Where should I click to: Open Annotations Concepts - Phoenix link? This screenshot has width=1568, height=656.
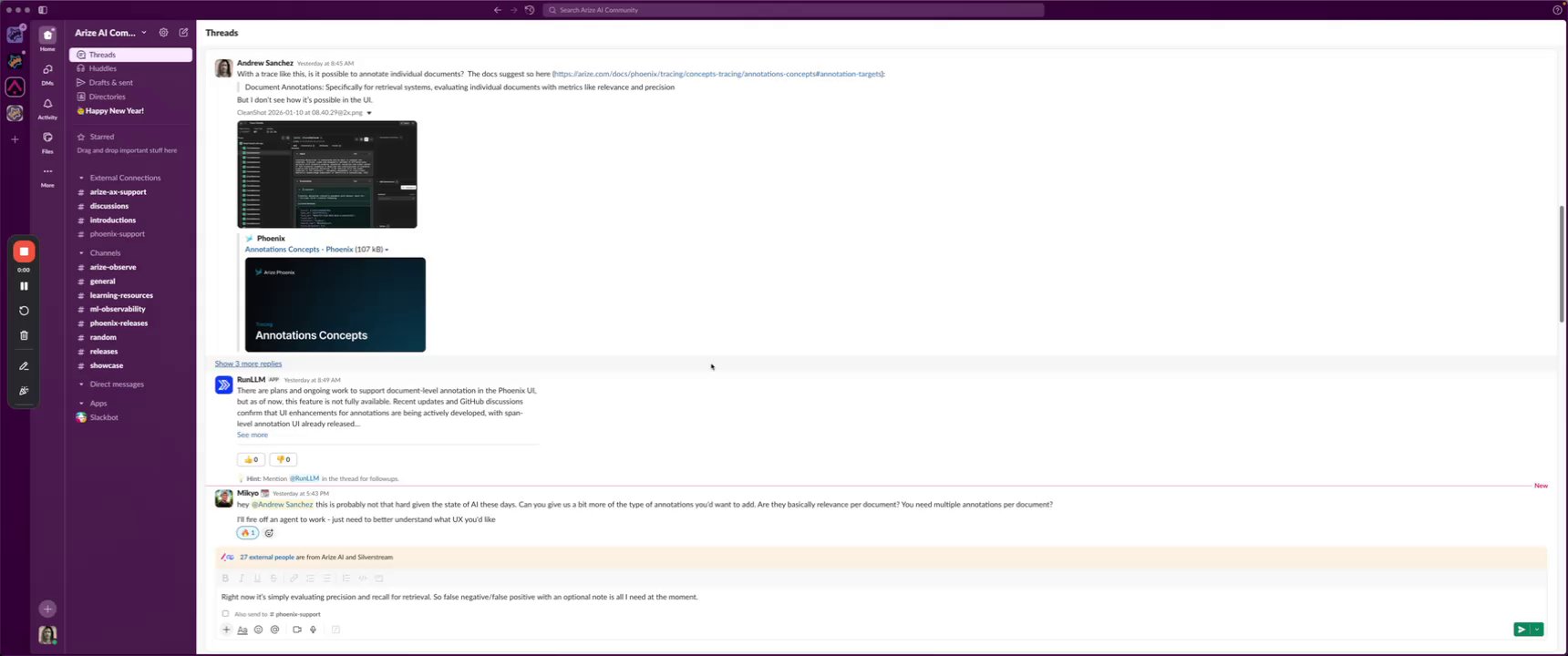299,250
